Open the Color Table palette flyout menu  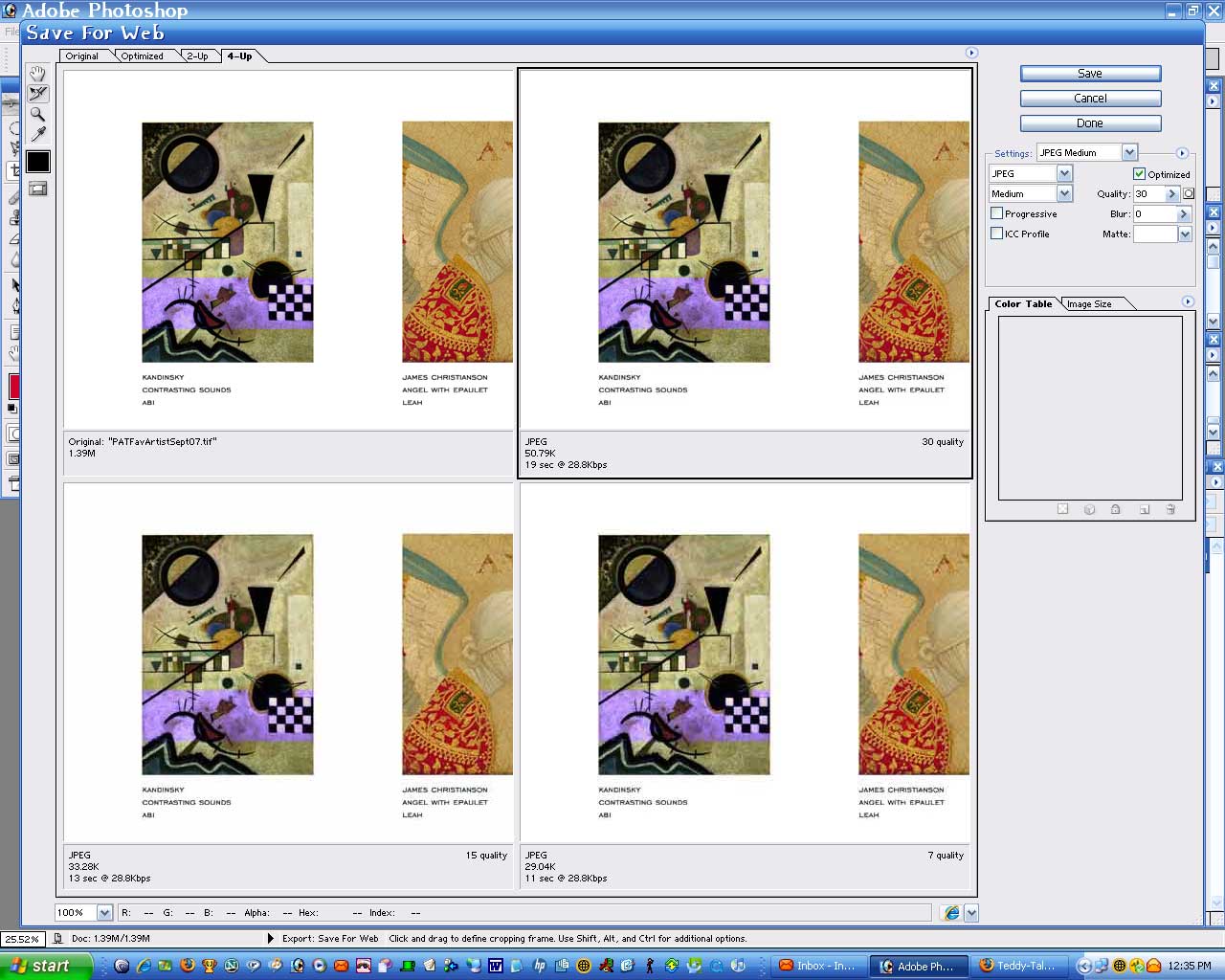1188,301
